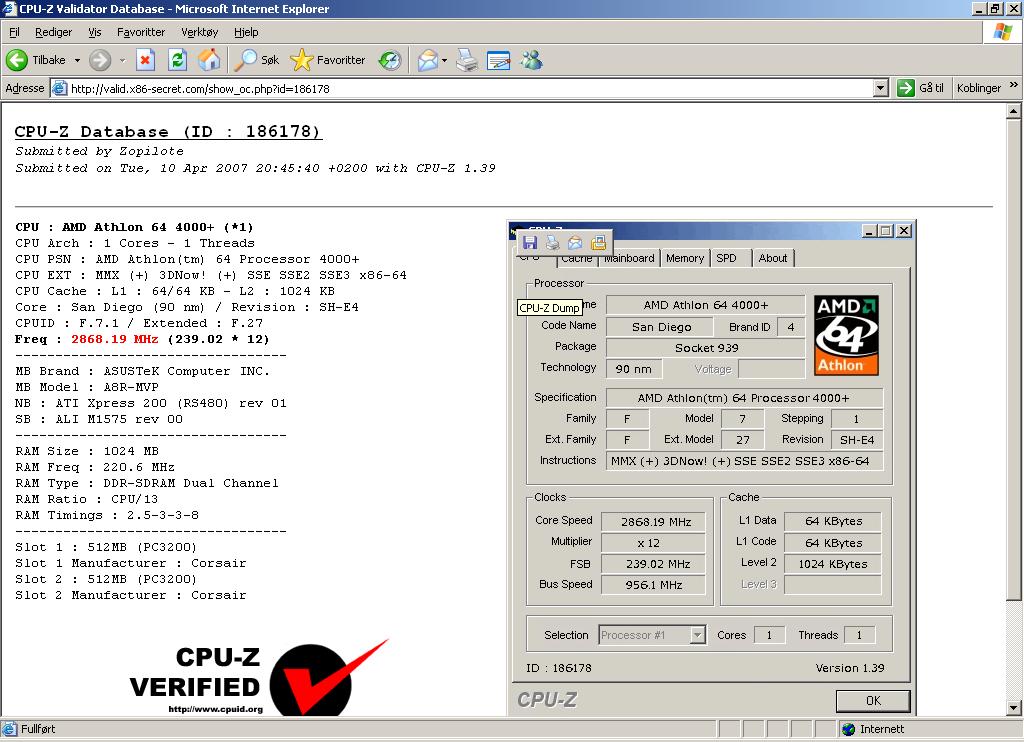
Task: Expand the Forward button history dropdown arrow
Action: tap(122, 60)
